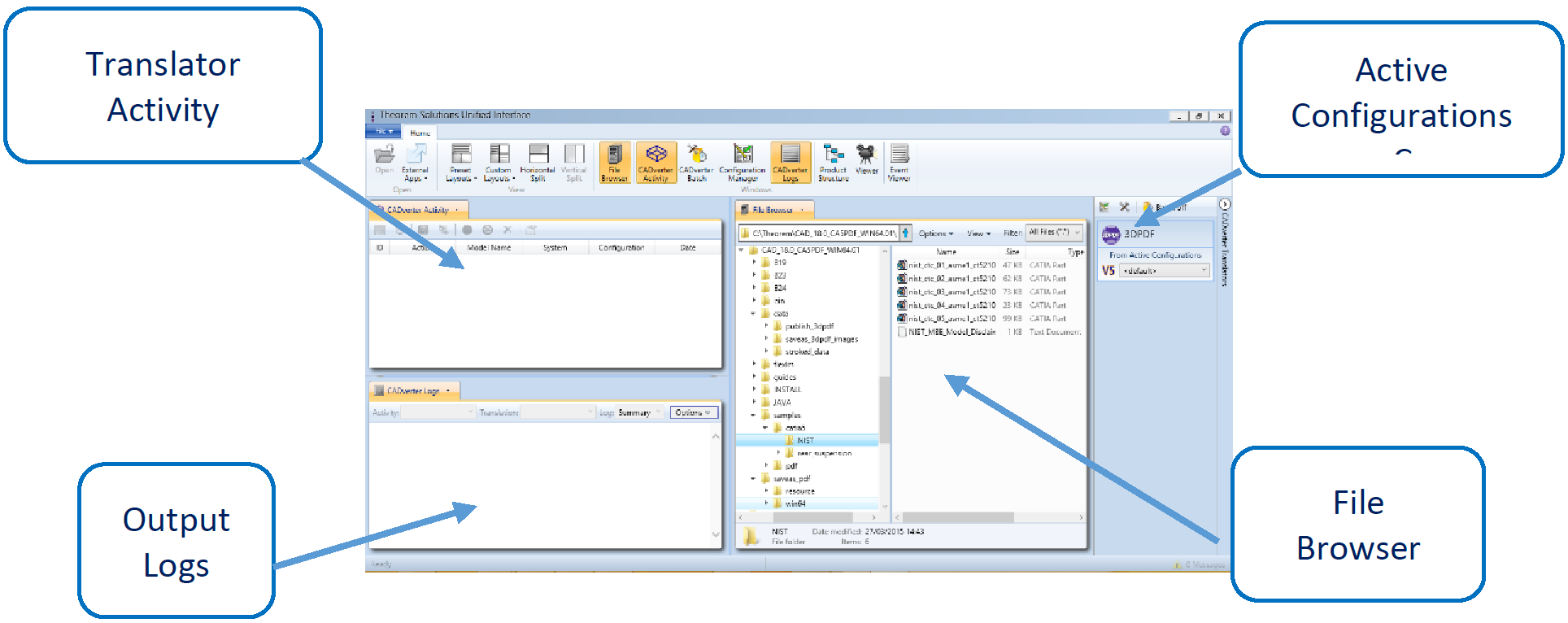Viewport: 1568px width, 623px height.
Task: Select the guides folder
Action: pyautogui.click(x=779, y=377)
